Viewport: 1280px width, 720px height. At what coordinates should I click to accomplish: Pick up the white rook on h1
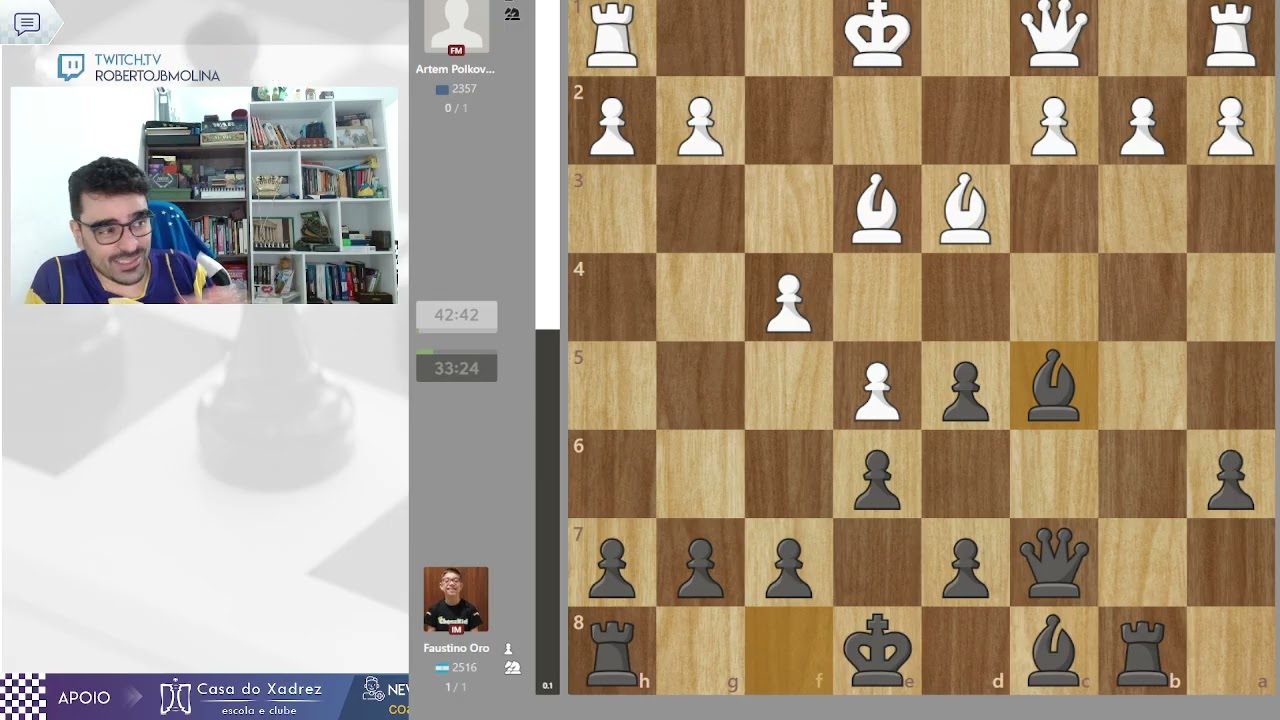[612, 35]
